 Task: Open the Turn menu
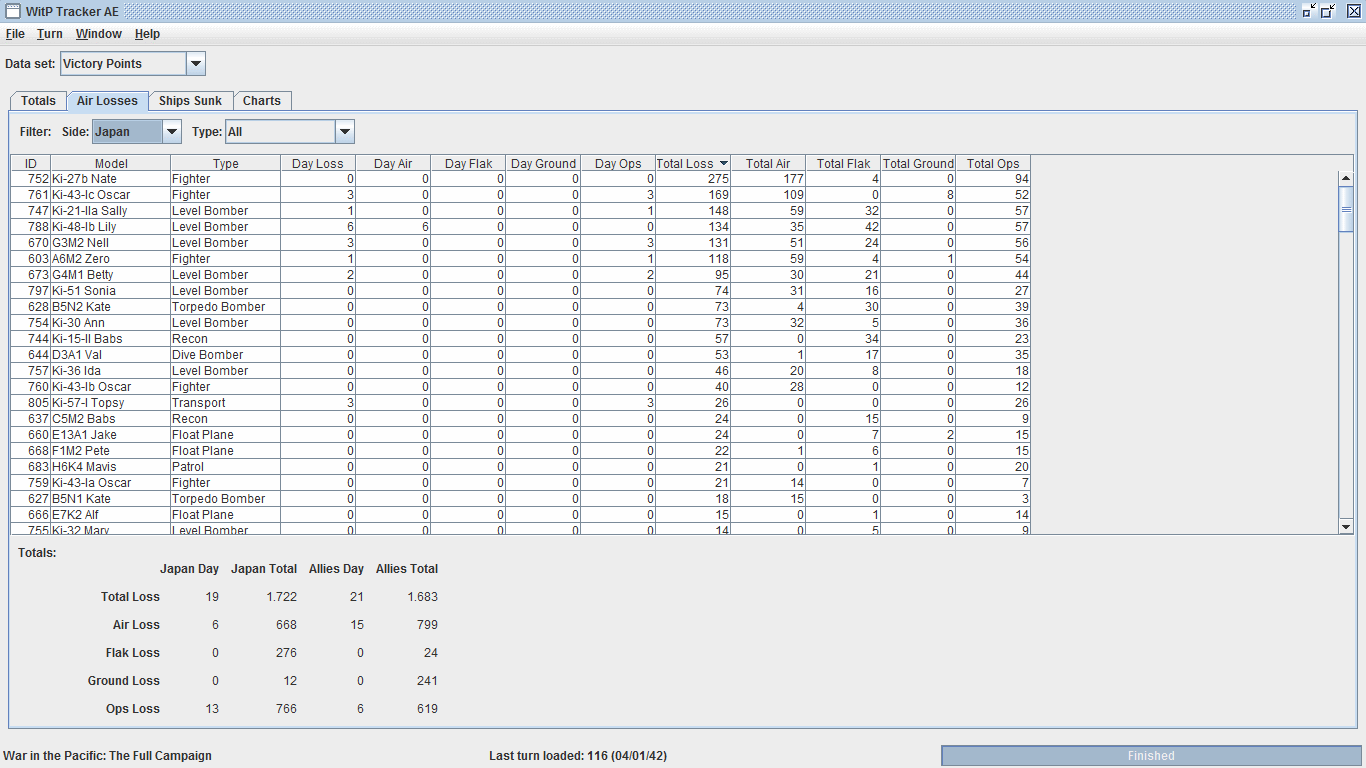(x=50, y=34)
